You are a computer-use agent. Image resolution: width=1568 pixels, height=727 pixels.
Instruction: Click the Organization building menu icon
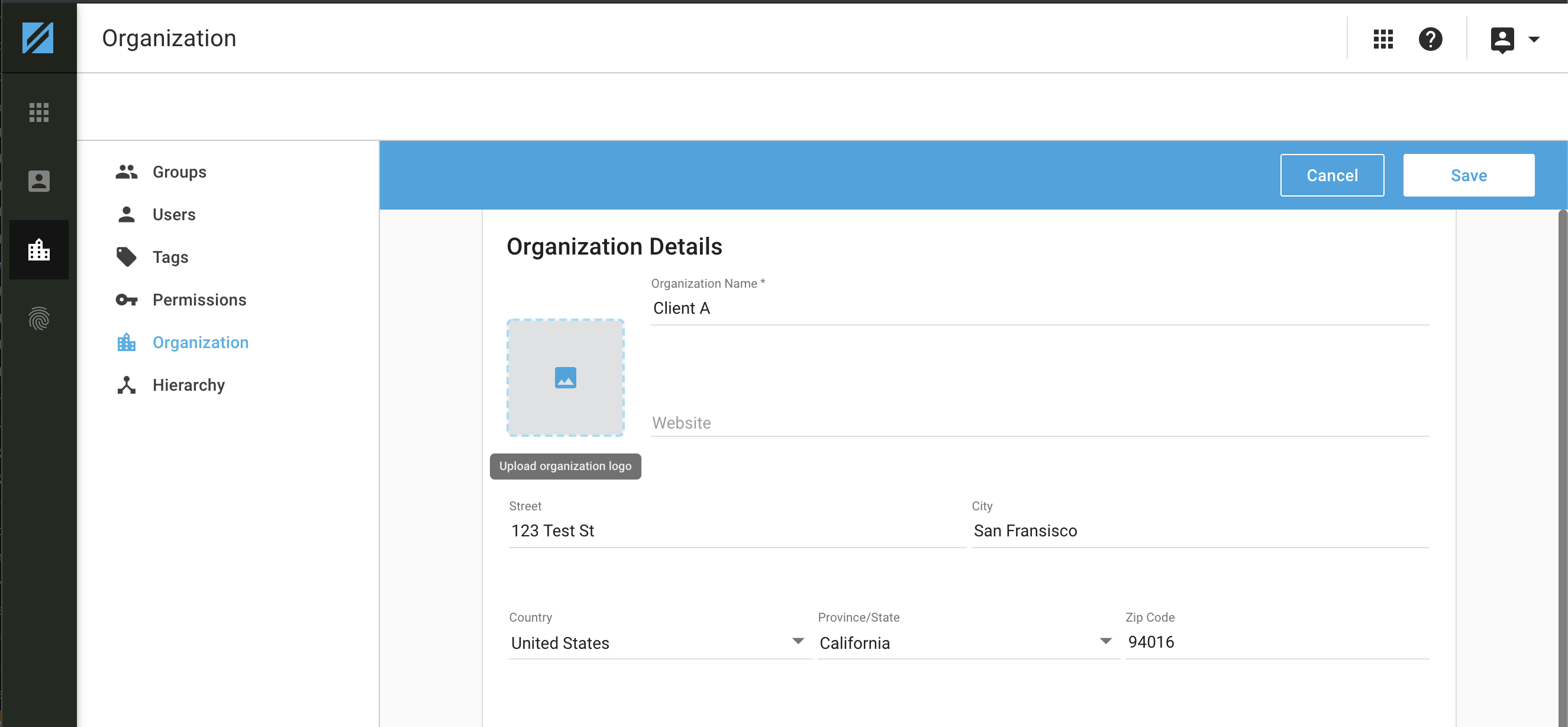(x=127, y=342)
